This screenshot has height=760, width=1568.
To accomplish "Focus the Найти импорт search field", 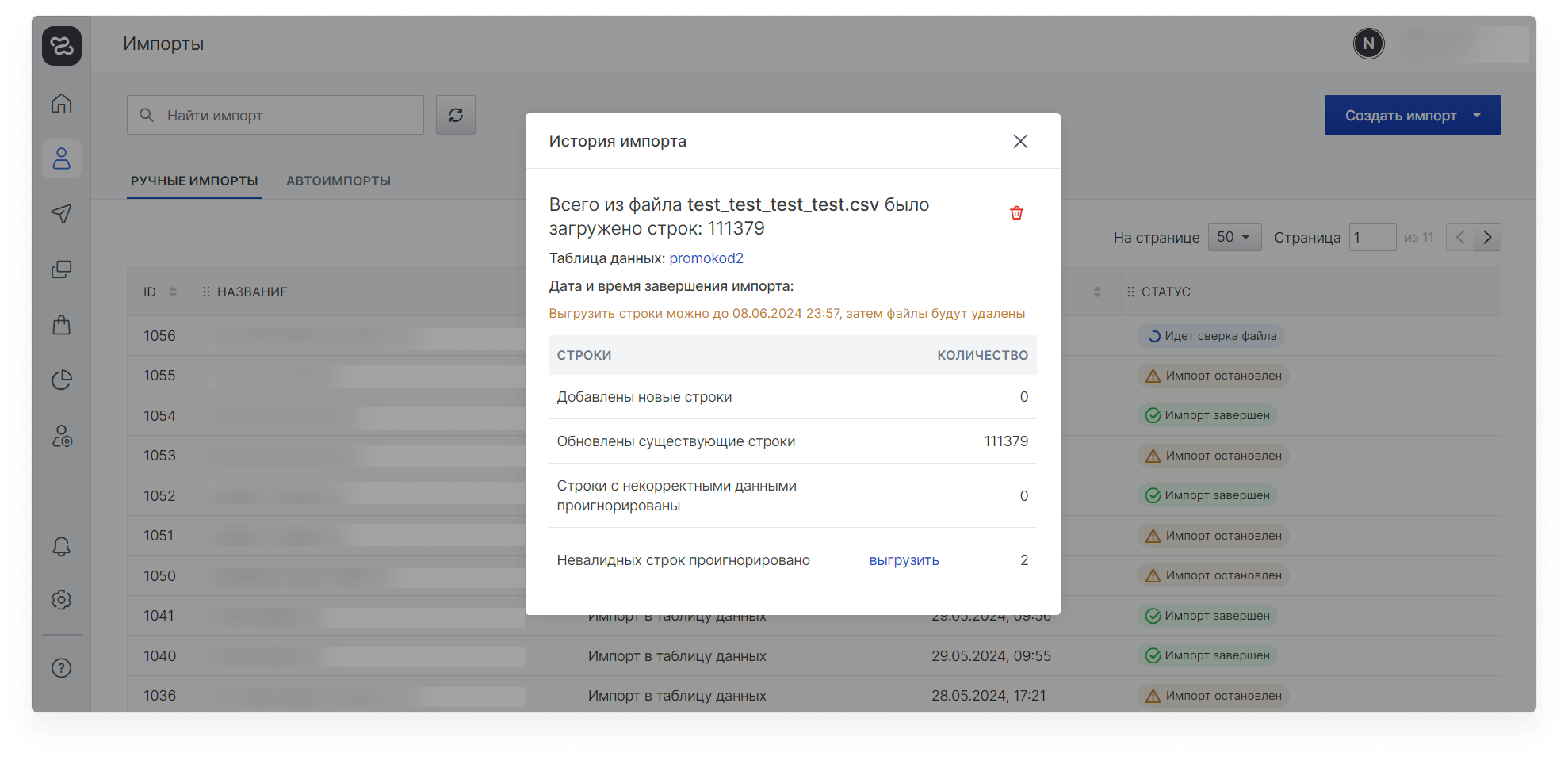I will 275,115.
